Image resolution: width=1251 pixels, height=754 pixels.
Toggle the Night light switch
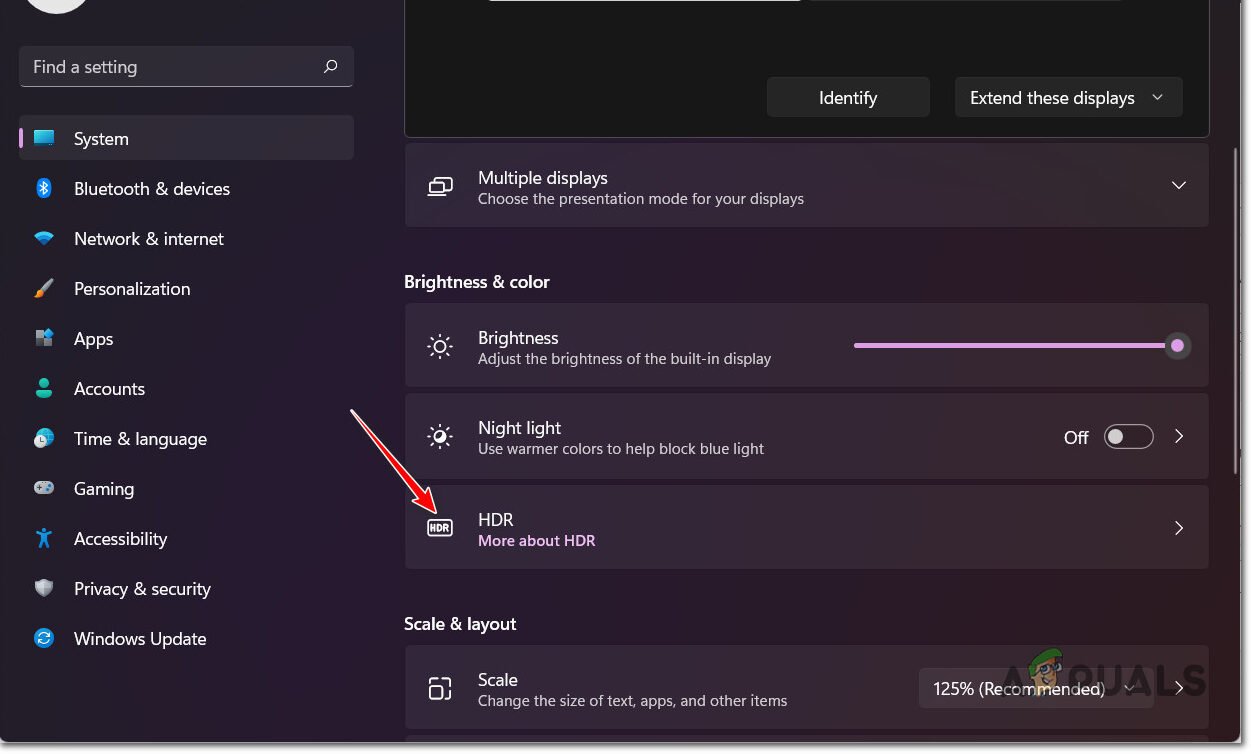pyautogui.click(x=1128, y=437)
